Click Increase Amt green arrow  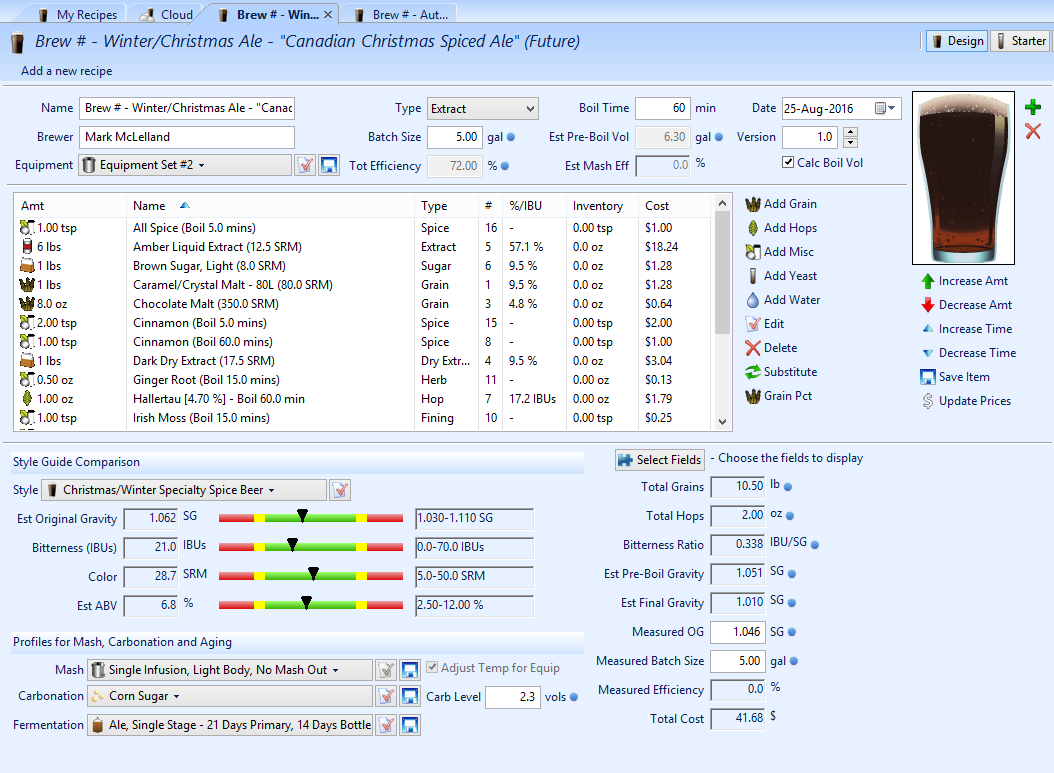(x=928, y=281)
